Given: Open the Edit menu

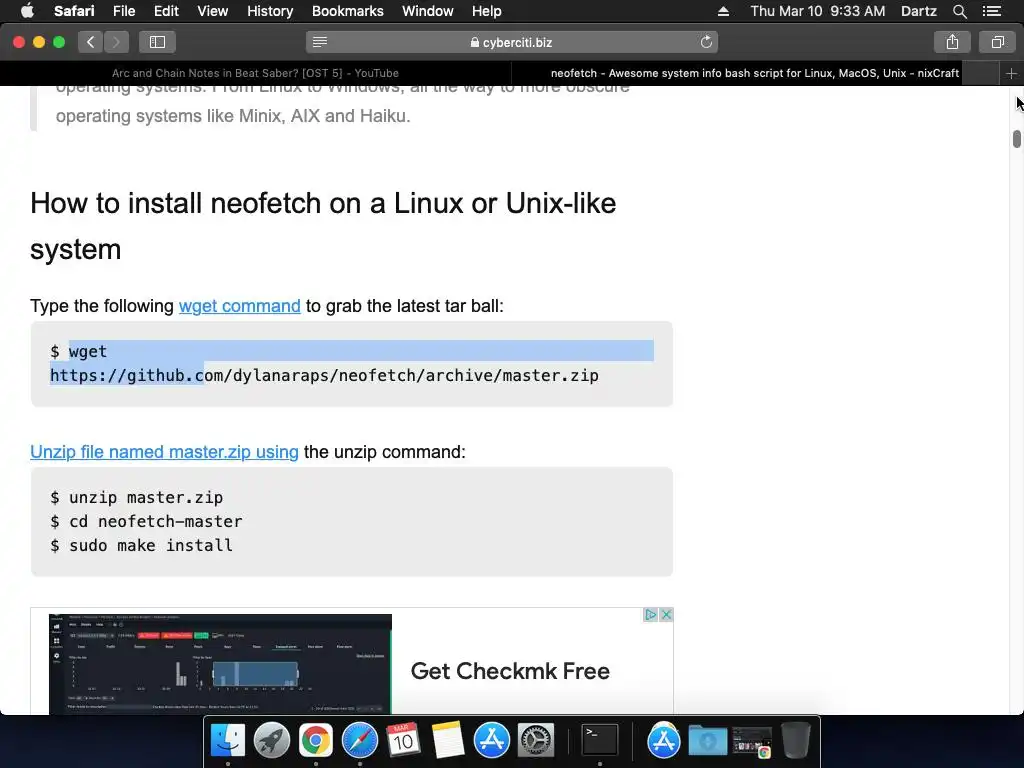Looking at the screenshot, I should [x=166, y=11].
